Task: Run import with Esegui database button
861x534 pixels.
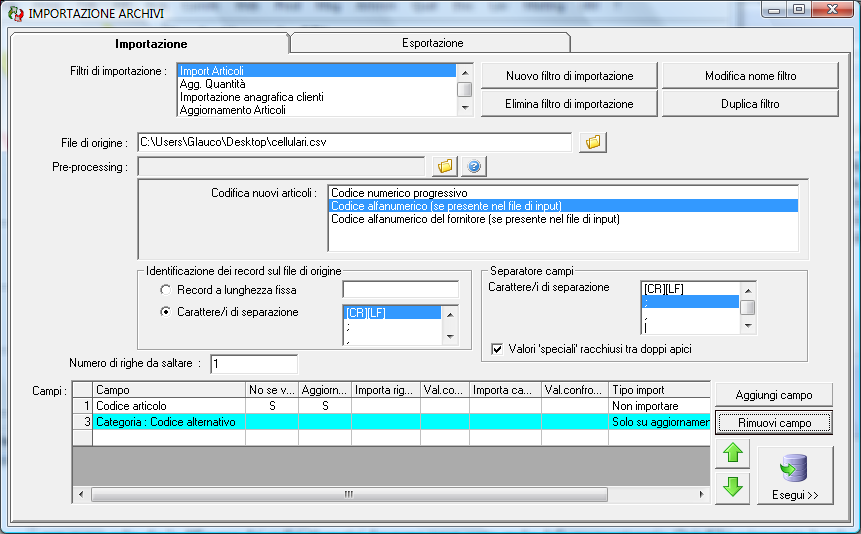Action: (795, 475)
